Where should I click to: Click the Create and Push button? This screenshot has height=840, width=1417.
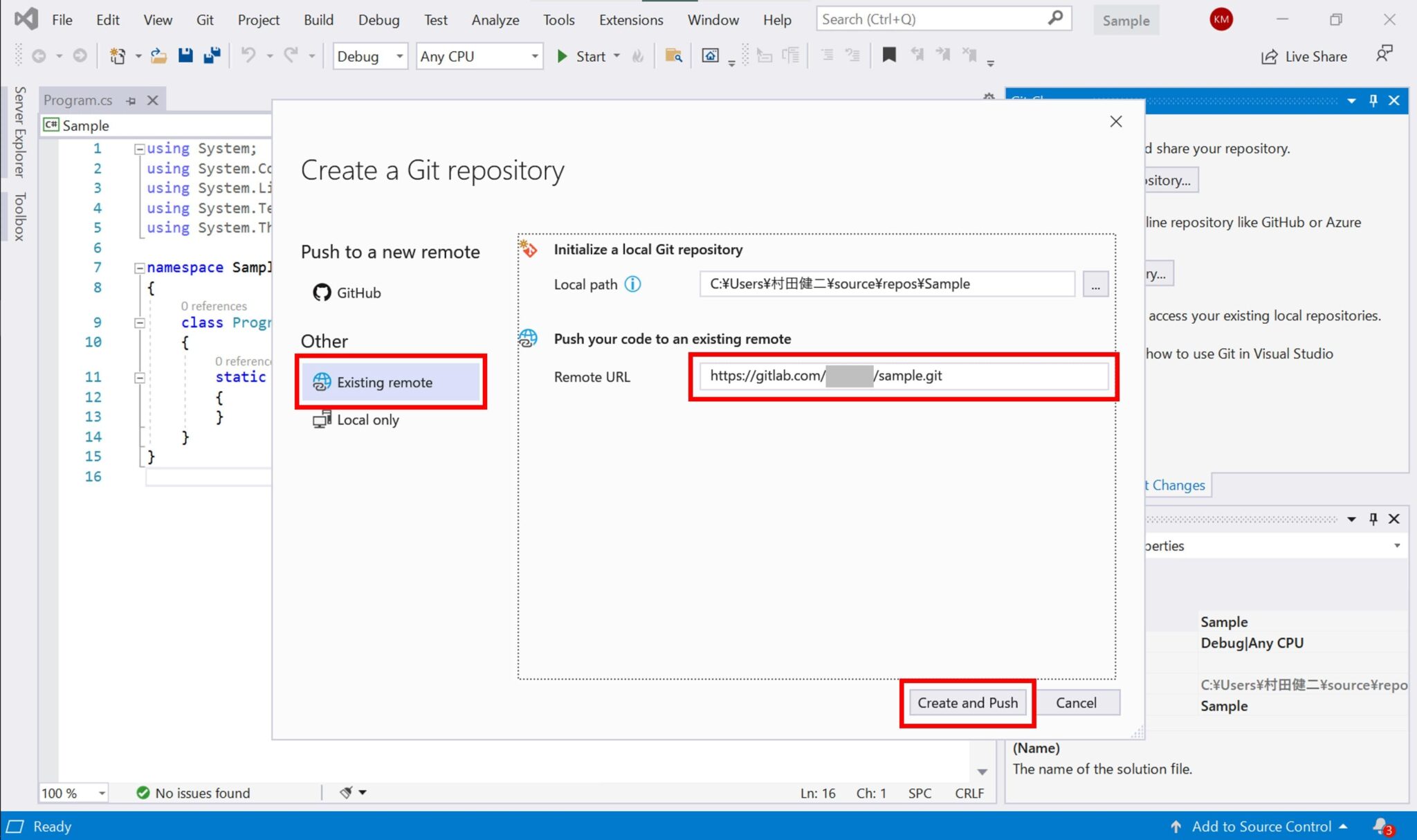click(967, 702)
